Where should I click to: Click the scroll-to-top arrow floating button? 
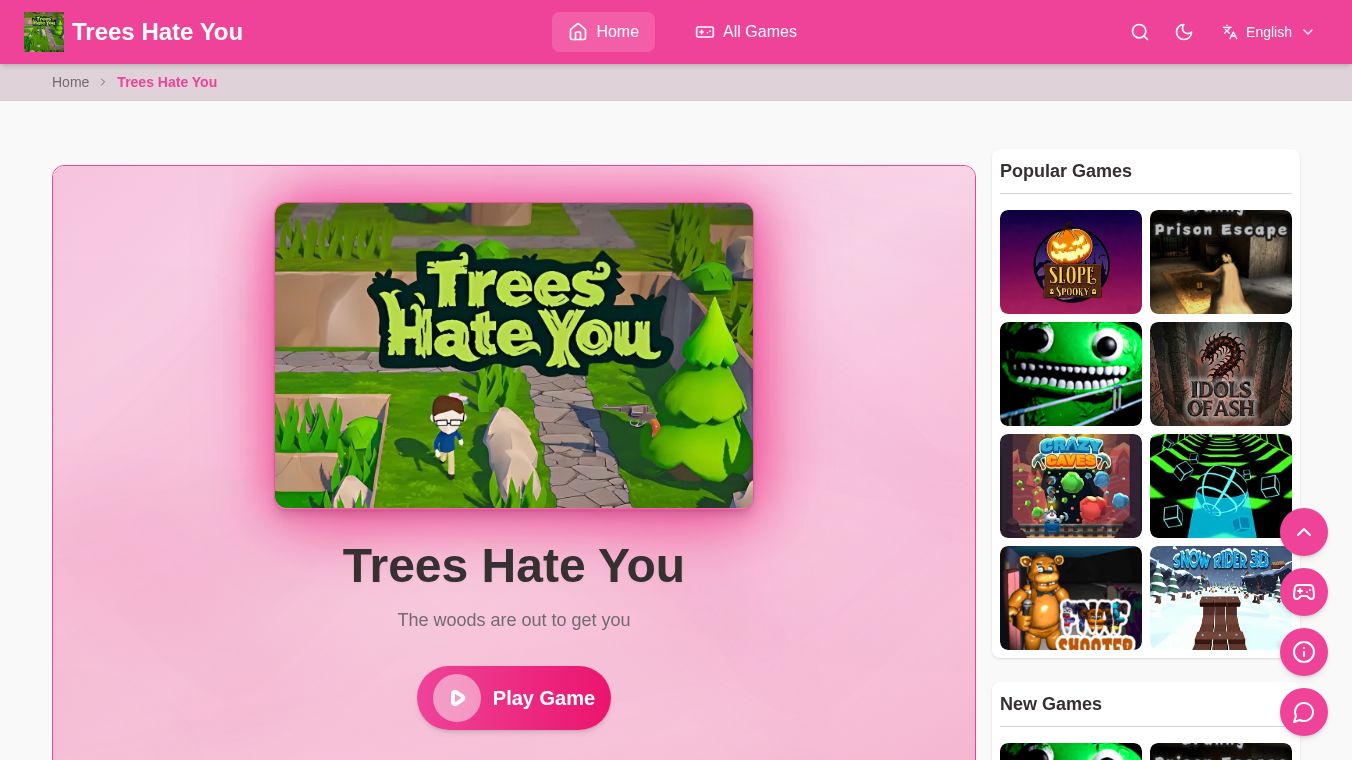click(1304, 532)
